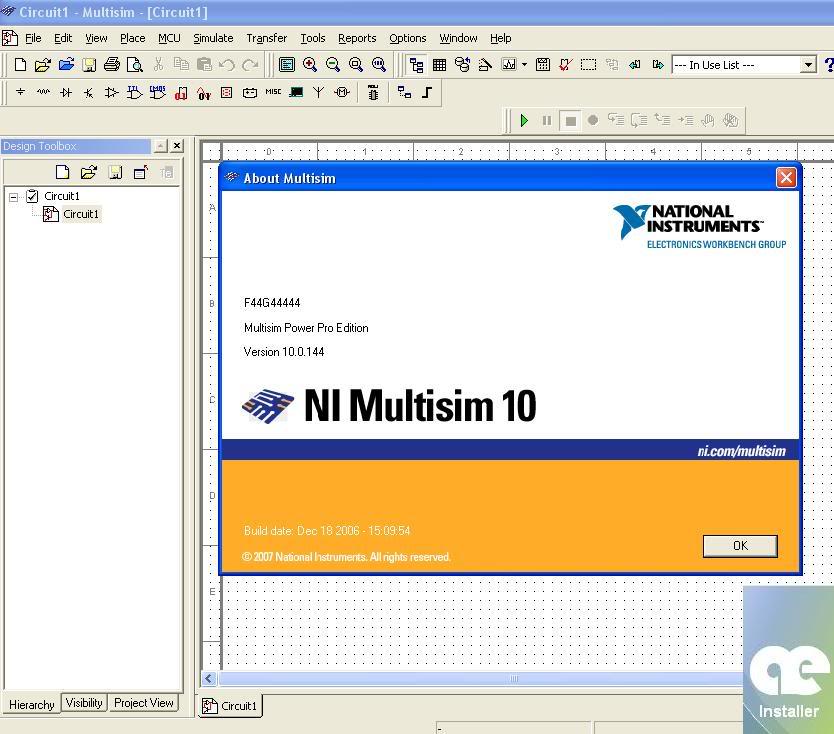This screenshot has width=834, height=734.
Task: Select the Circuit1 sheet tab at bottom
Action: coord(230,706)
